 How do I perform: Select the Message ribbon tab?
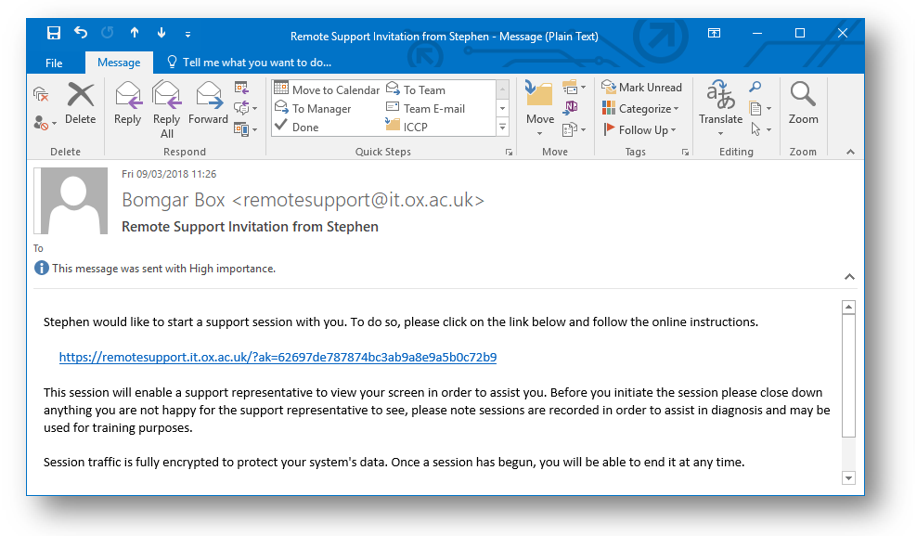119,63
